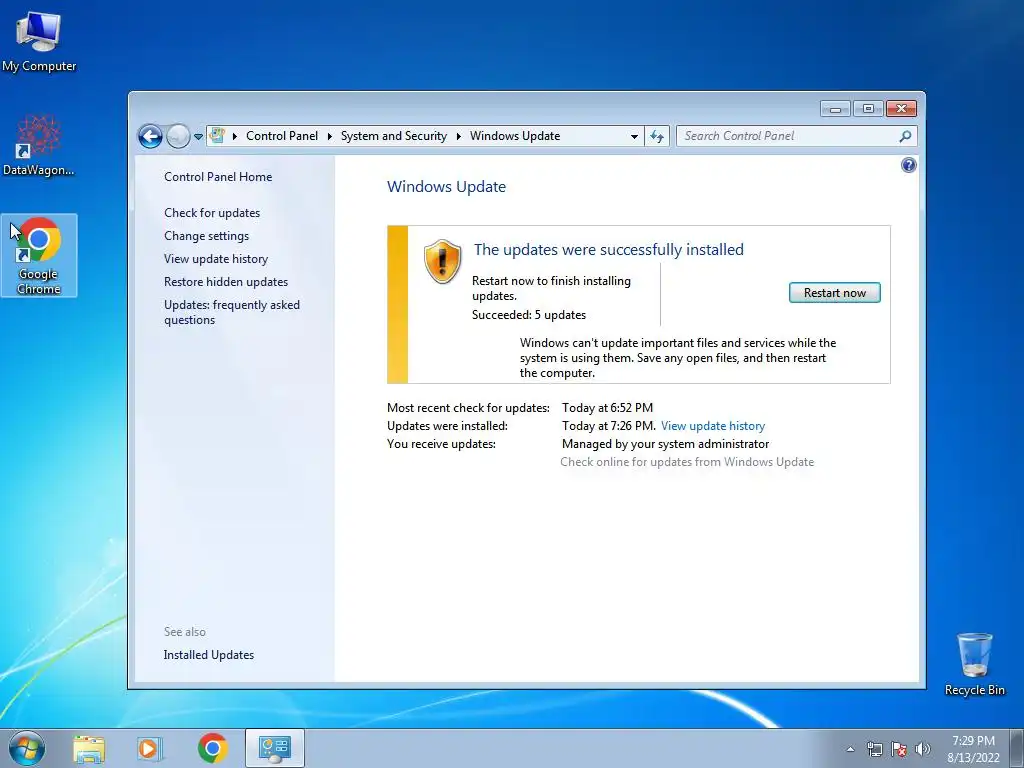Close the Windows Update window
Screen dimensions: 1024x768
[901, 108]
